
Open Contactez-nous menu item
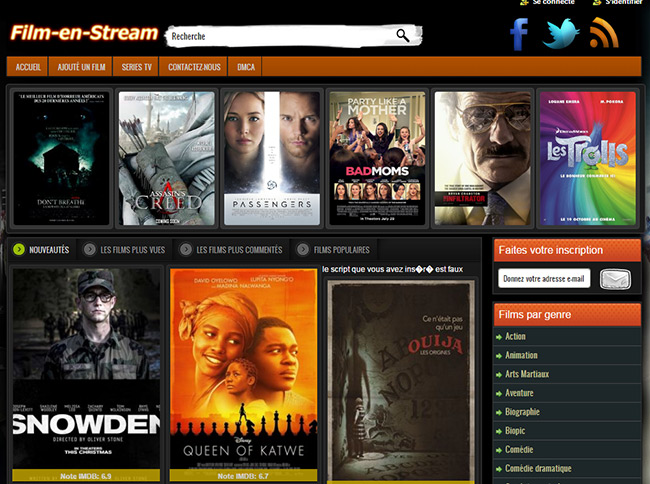point(194,67)
